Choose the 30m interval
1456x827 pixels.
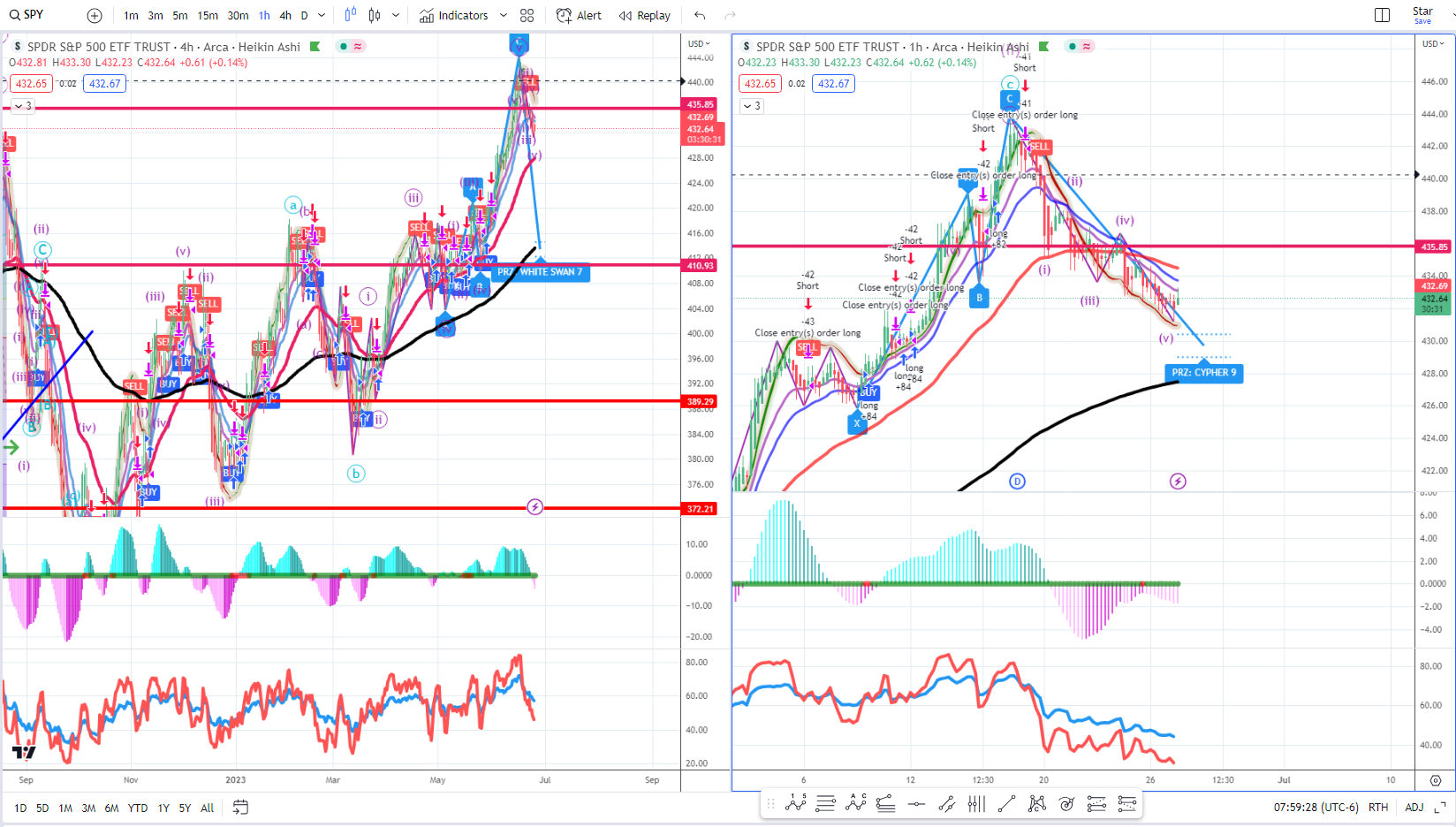[x=238, y=15]
